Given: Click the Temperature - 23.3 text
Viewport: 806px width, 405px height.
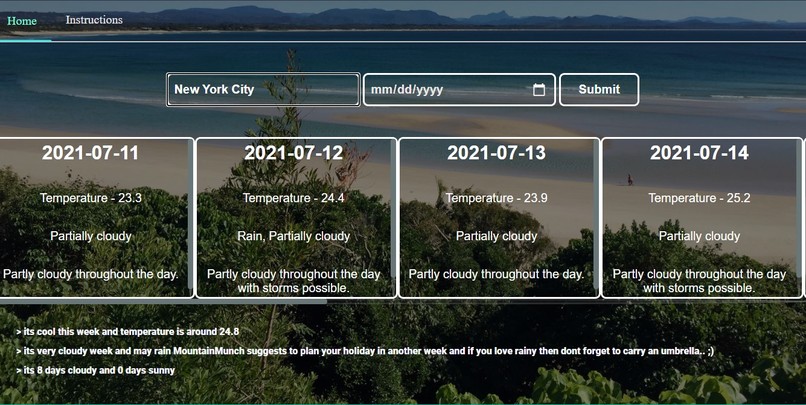Looking at the screenshot, I should (90, 198).
